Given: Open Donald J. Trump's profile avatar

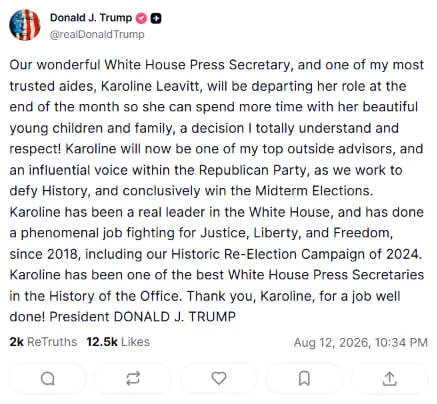Looking at the screenshot, I should (25, 25).
